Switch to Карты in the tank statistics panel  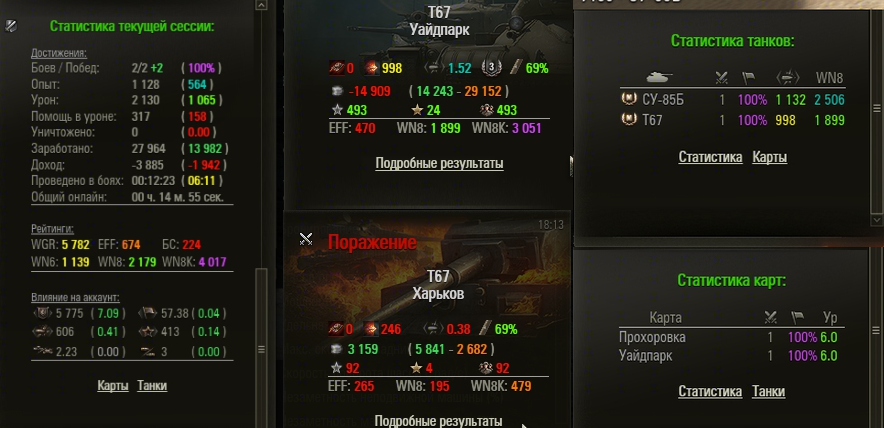[770, 157]
